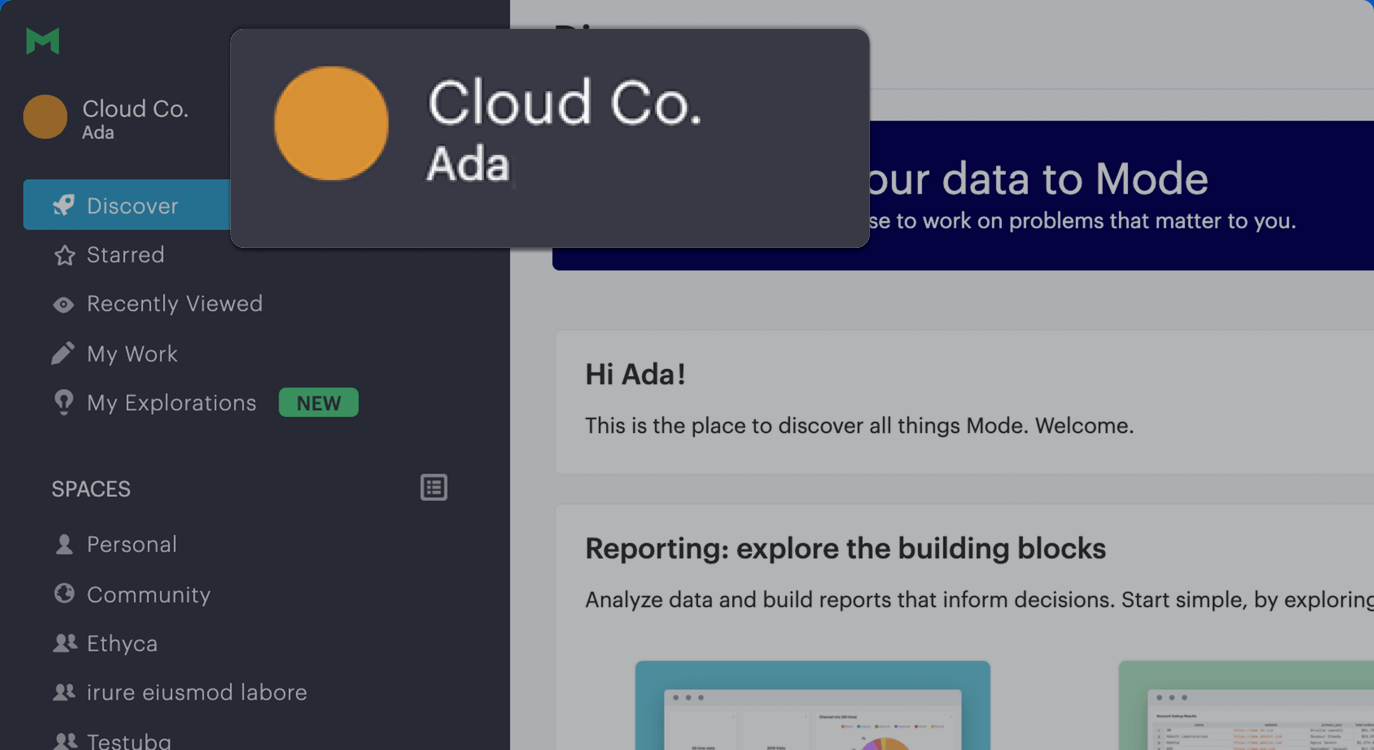Open the My Work section
The height and width of the screenshot is (750, 1374).
tap(132, 354)
